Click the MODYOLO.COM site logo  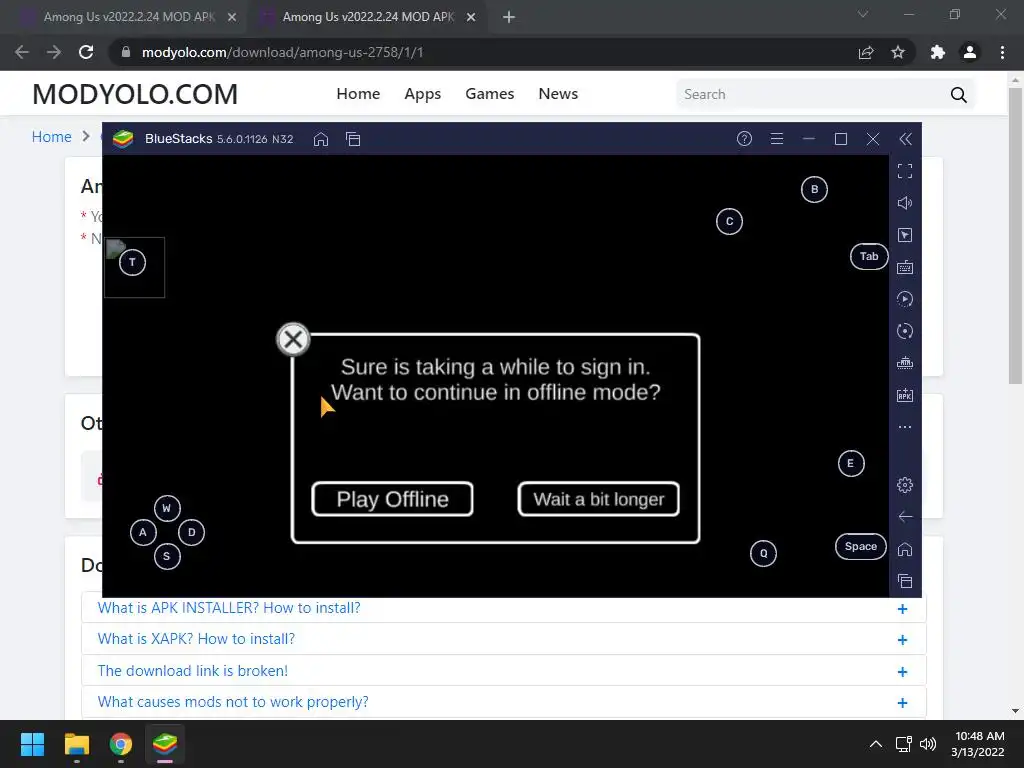click(x=135, y=94)
